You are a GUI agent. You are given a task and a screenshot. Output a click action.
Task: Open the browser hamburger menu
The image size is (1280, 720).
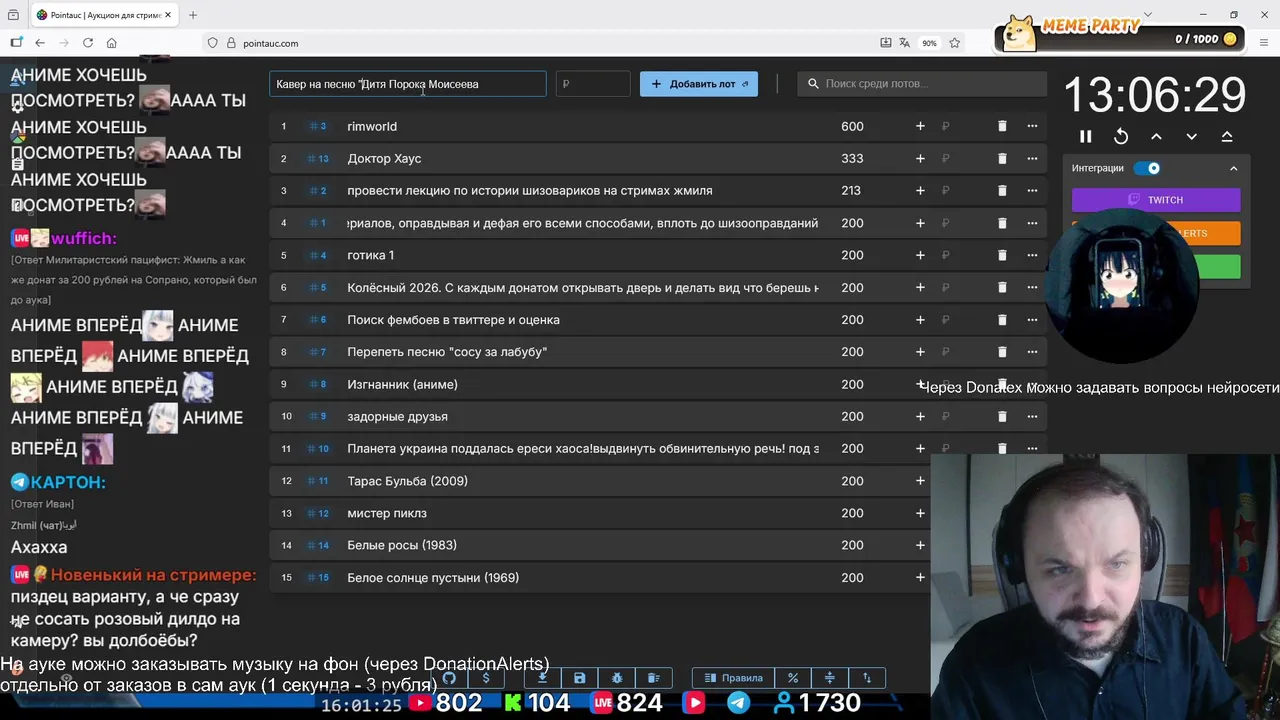pos(1264,43)
